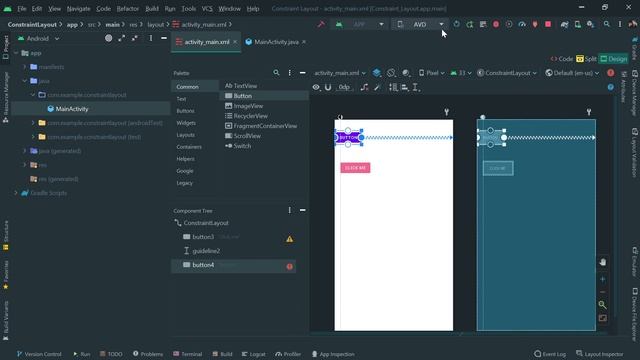The width and height of the screenshot is (640, 360).
Task: Open the Palette options kebab menu
Action: pos(289,73)
